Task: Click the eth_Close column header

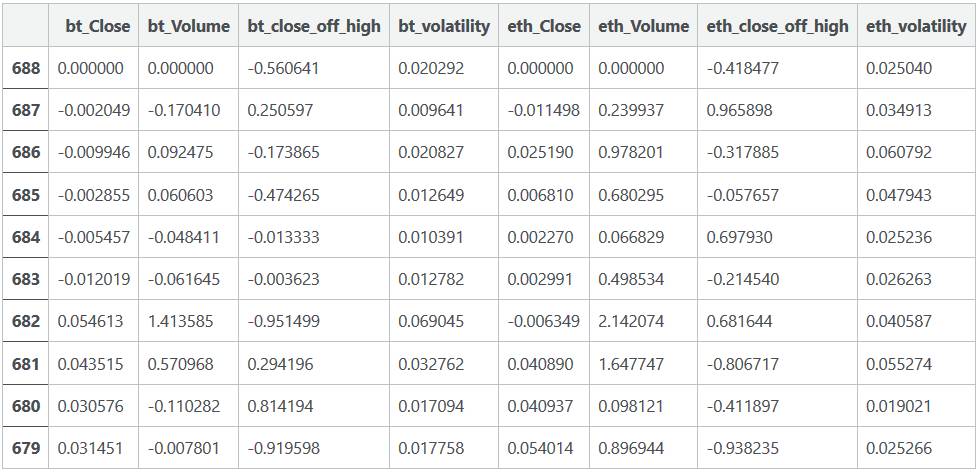Action: pos(543,26)
